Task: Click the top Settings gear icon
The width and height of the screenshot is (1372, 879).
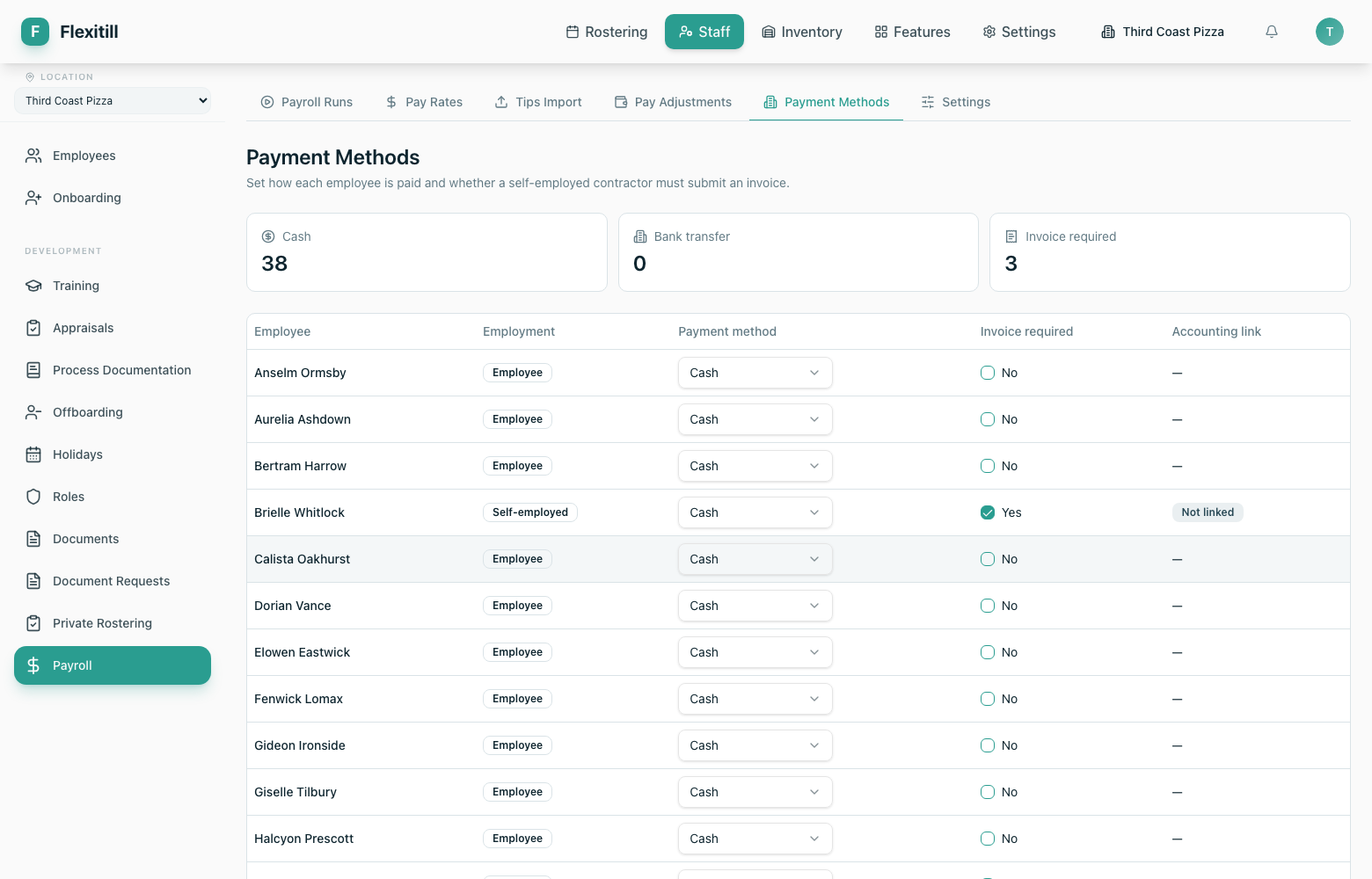Action: point(989,32)
